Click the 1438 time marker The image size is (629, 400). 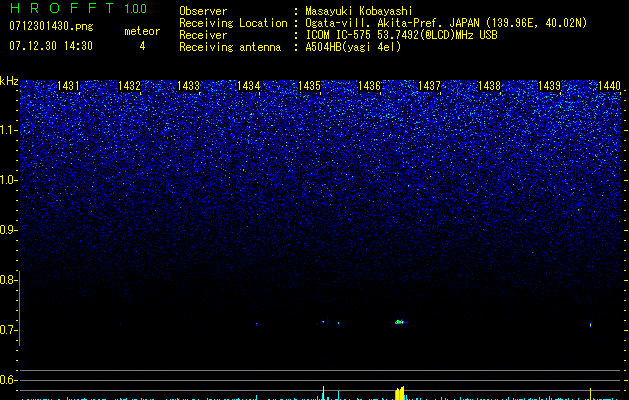(489, 86)
